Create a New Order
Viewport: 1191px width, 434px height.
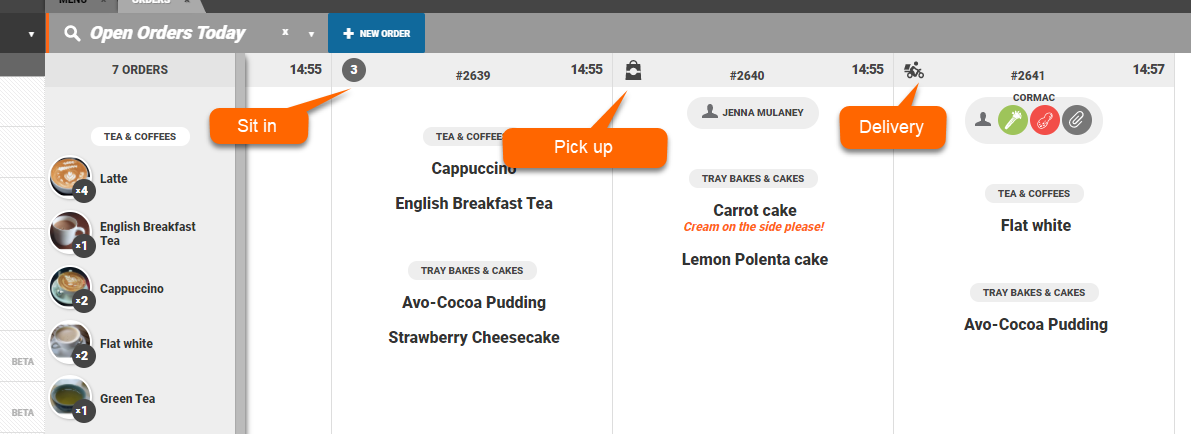(x=376, y=33)
